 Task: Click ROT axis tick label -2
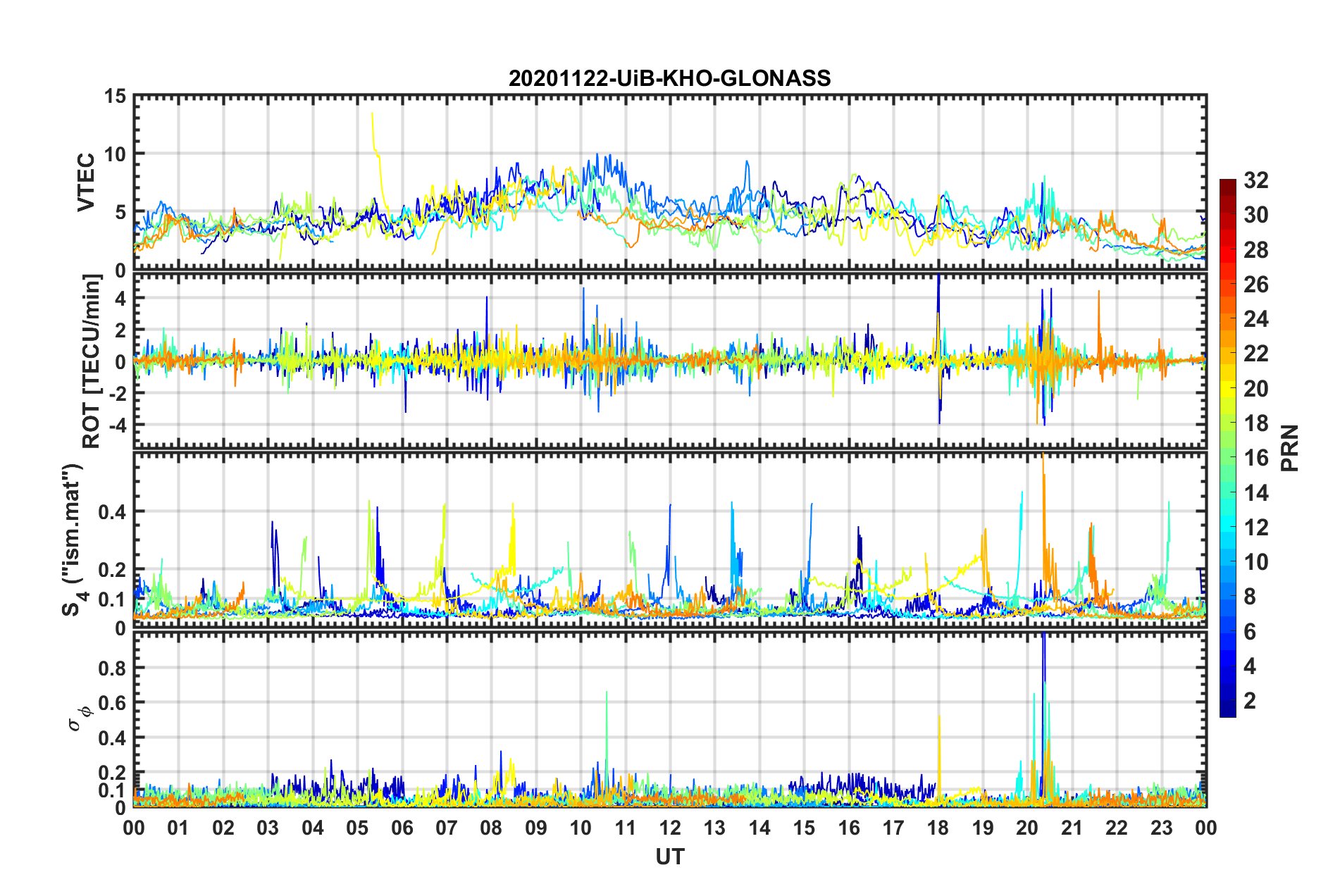[x=118, y=394]
